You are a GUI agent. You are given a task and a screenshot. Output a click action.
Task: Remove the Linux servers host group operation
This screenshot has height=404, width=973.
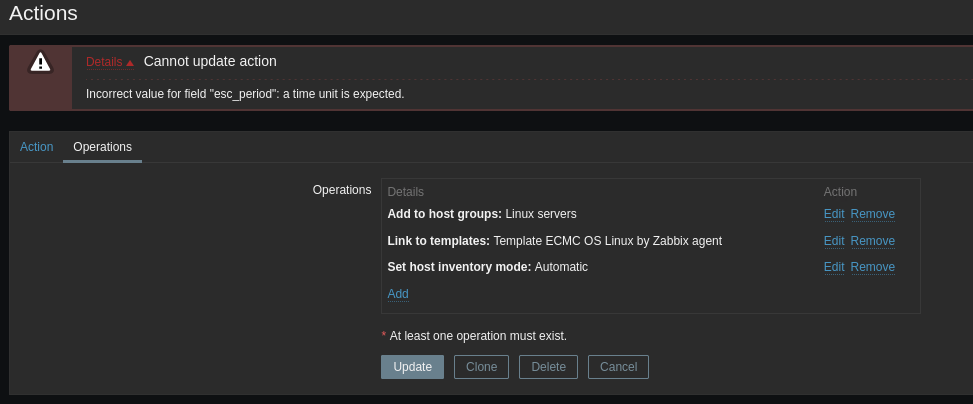[872, 214]
